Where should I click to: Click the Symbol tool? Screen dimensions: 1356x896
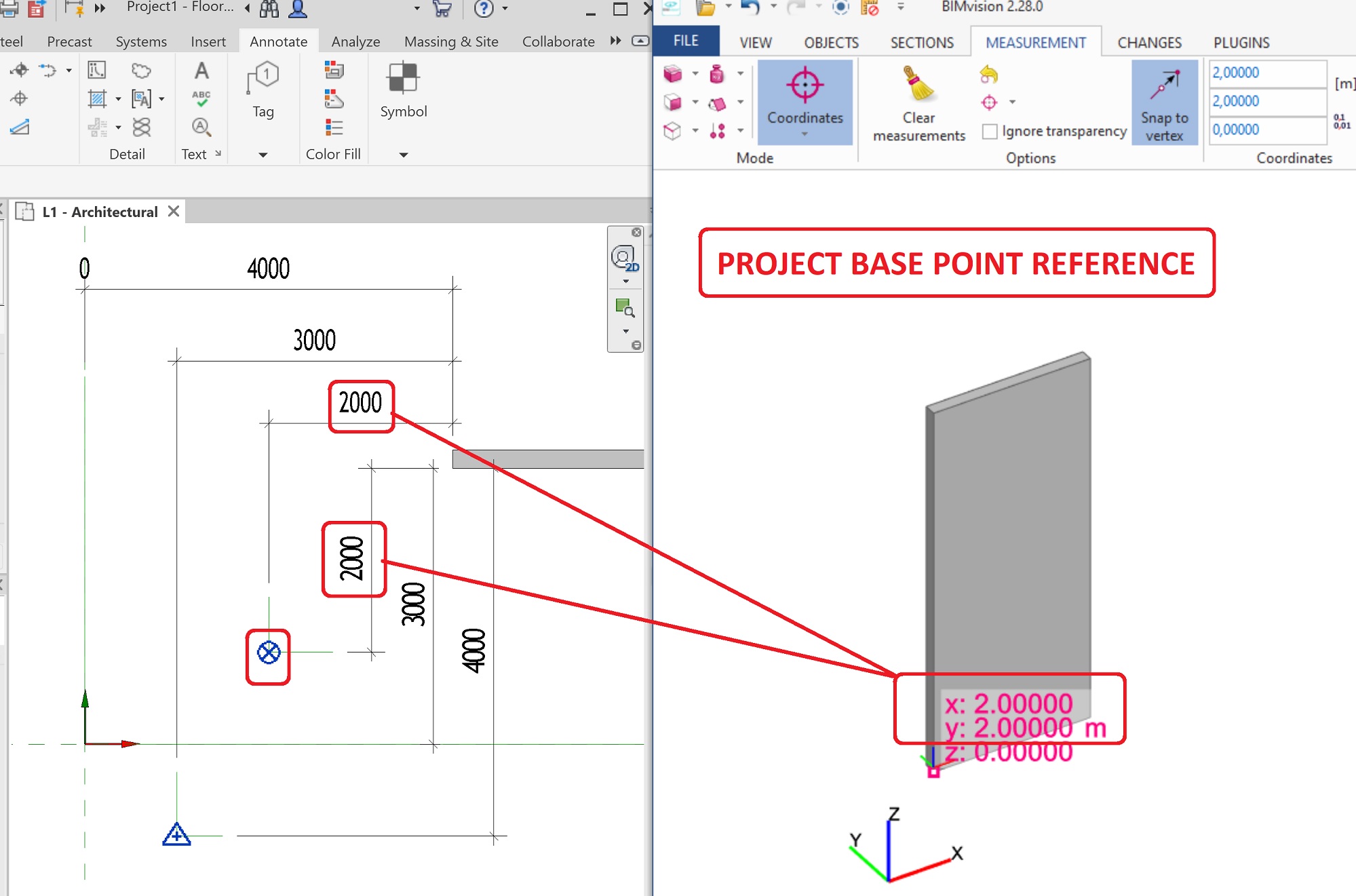(402, 88)
